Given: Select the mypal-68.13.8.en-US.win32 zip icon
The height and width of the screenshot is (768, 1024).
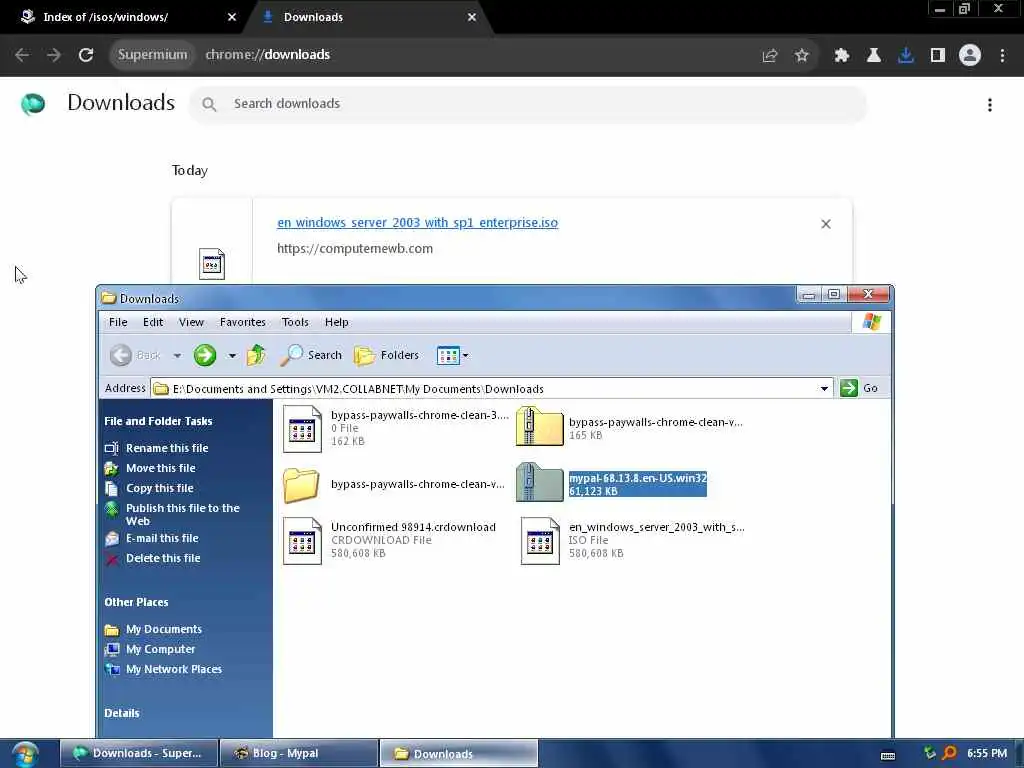Looking at the screenshot, I should tap(539, 483).
